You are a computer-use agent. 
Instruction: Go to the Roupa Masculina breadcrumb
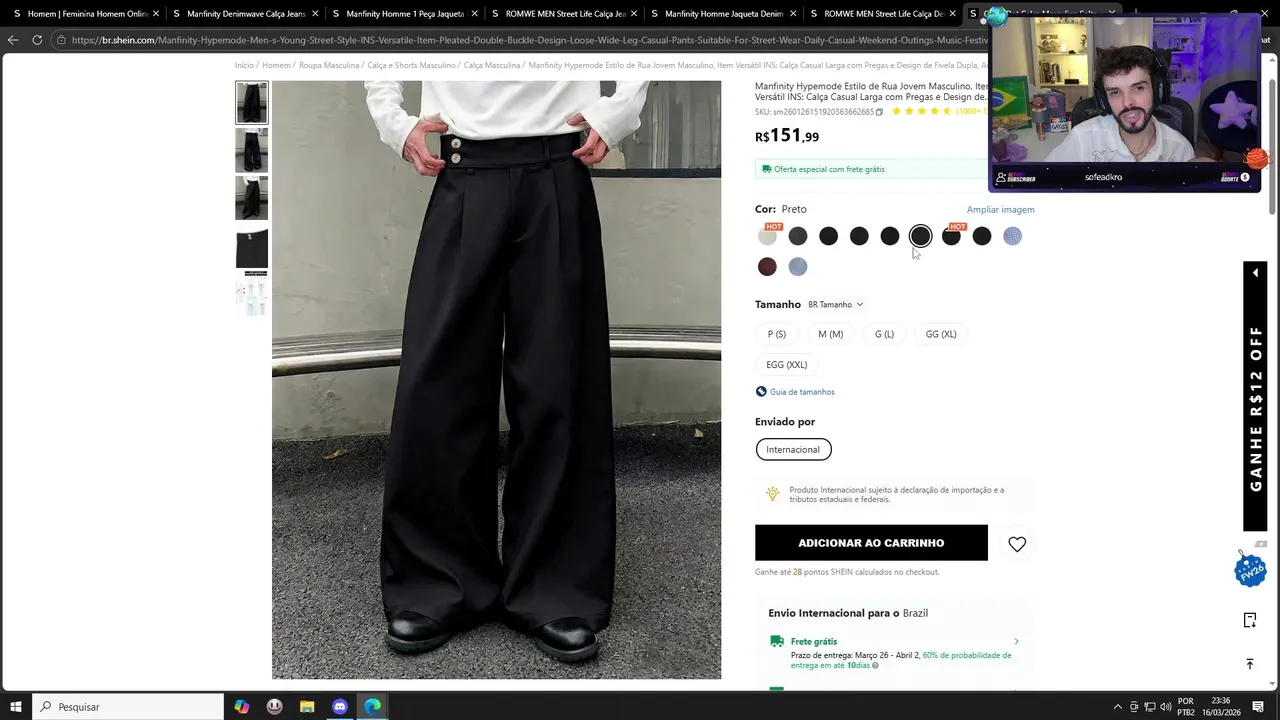(x=329, y=65)
